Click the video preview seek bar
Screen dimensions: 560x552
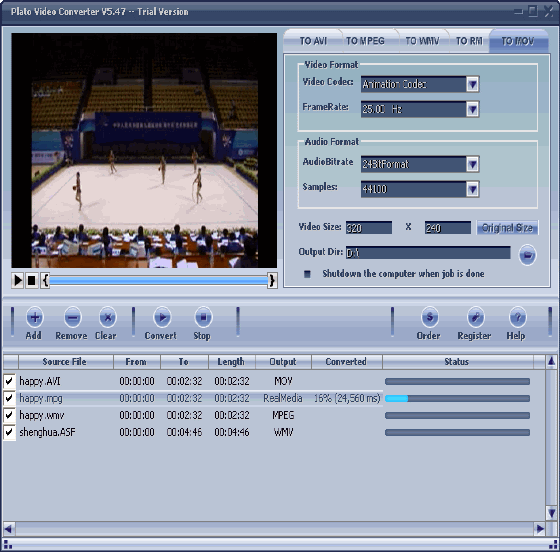coord(159,281)
